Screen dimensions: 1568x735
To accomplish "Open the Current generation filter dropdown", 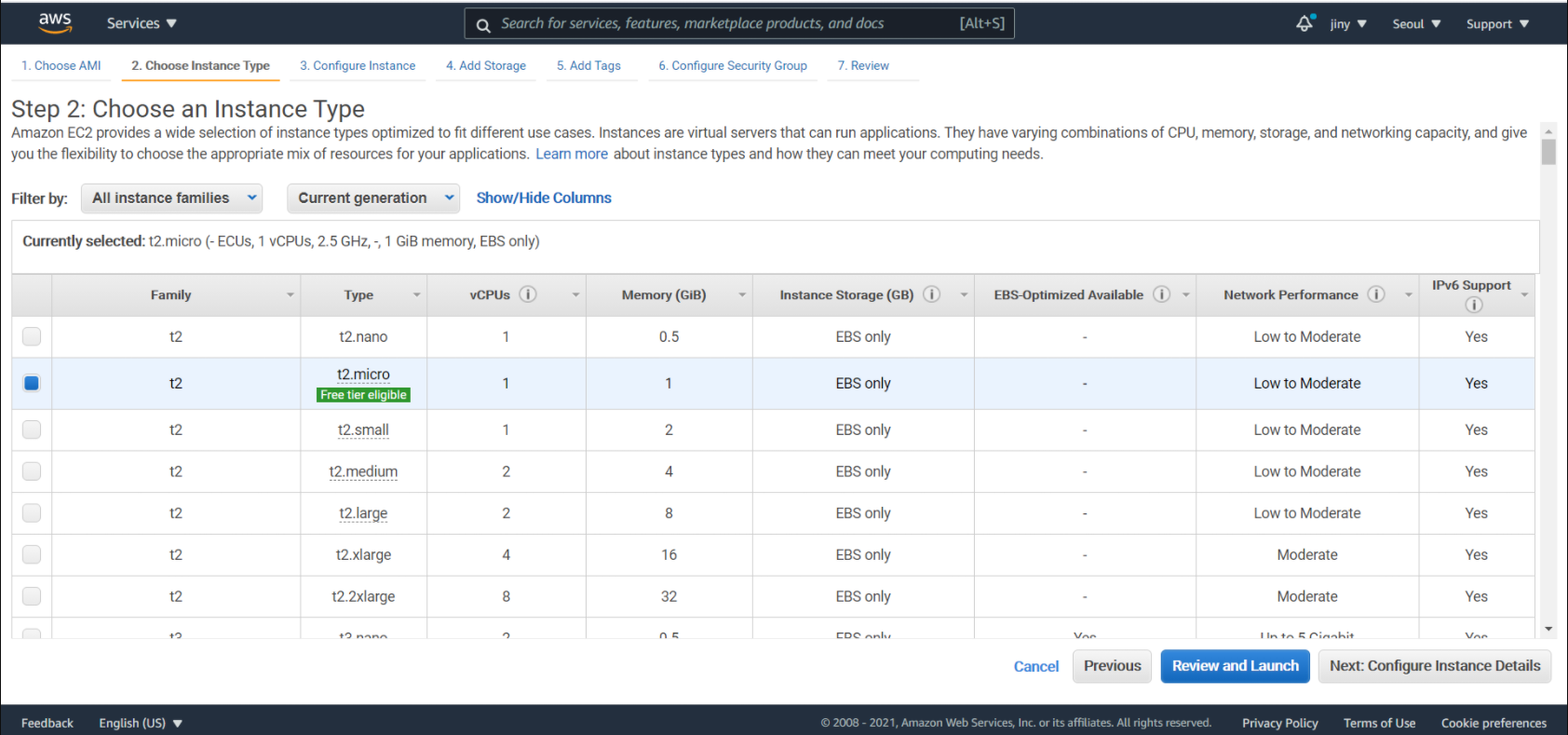I will coord(373,197).
